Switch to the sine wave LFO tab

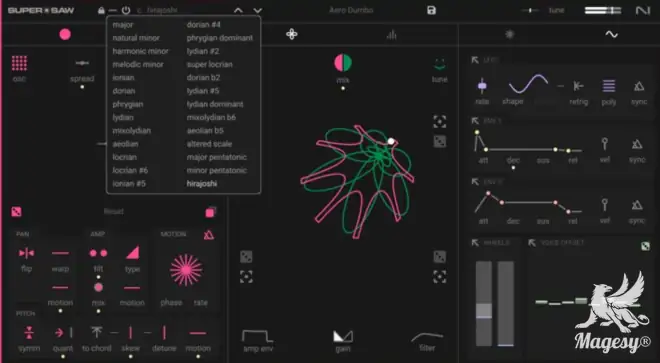[x=612, y=35]
